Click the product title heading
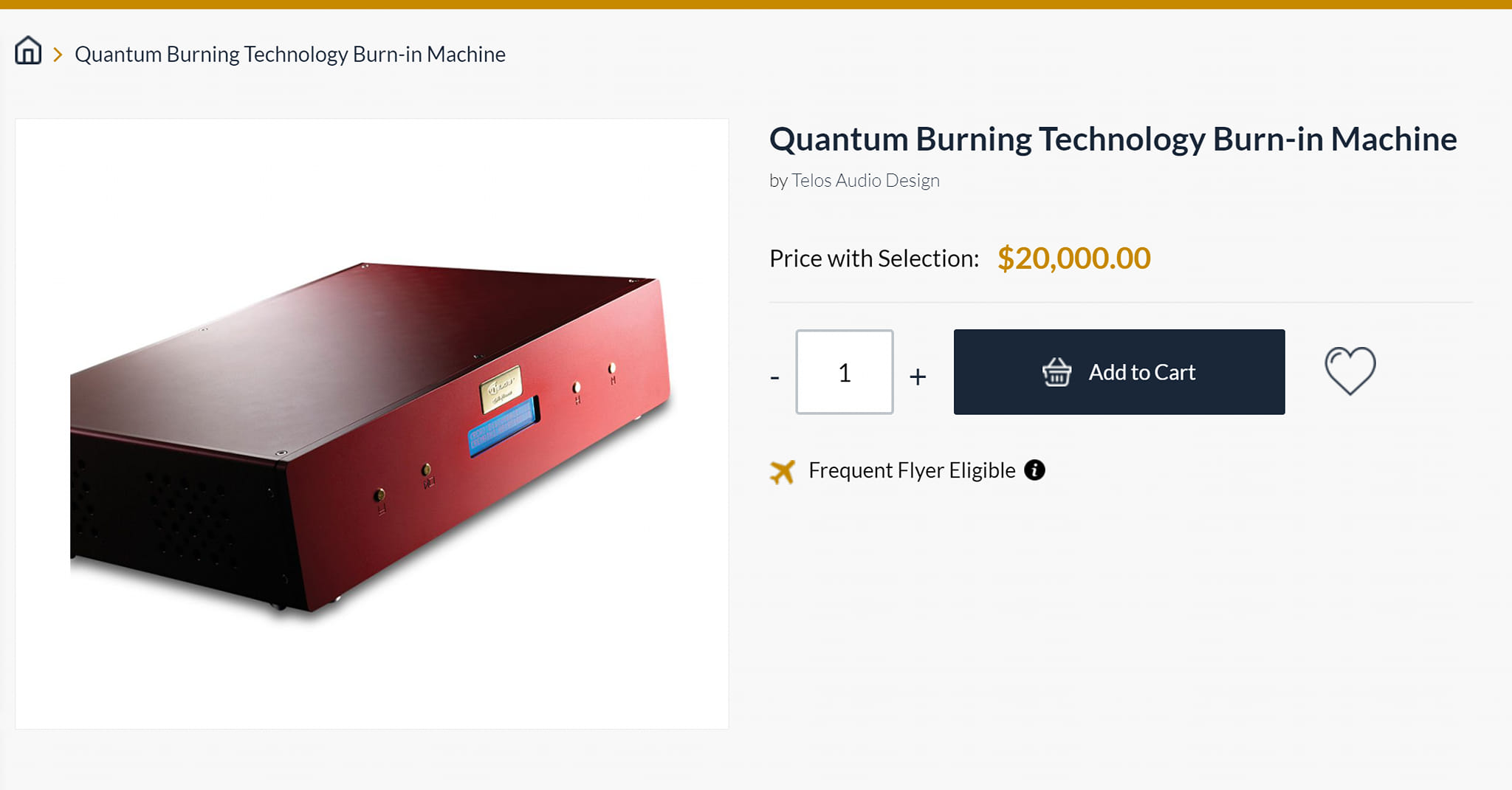 click(1113, 140)
